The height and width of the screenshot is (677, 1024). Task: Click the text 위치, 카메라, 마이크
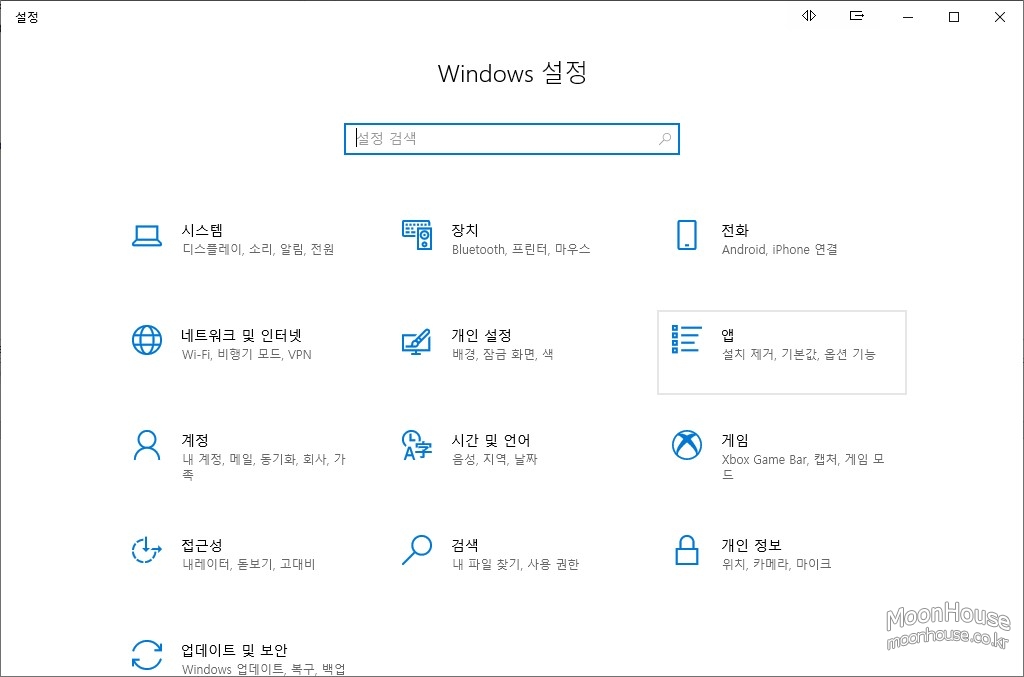[x=776, y=563]
